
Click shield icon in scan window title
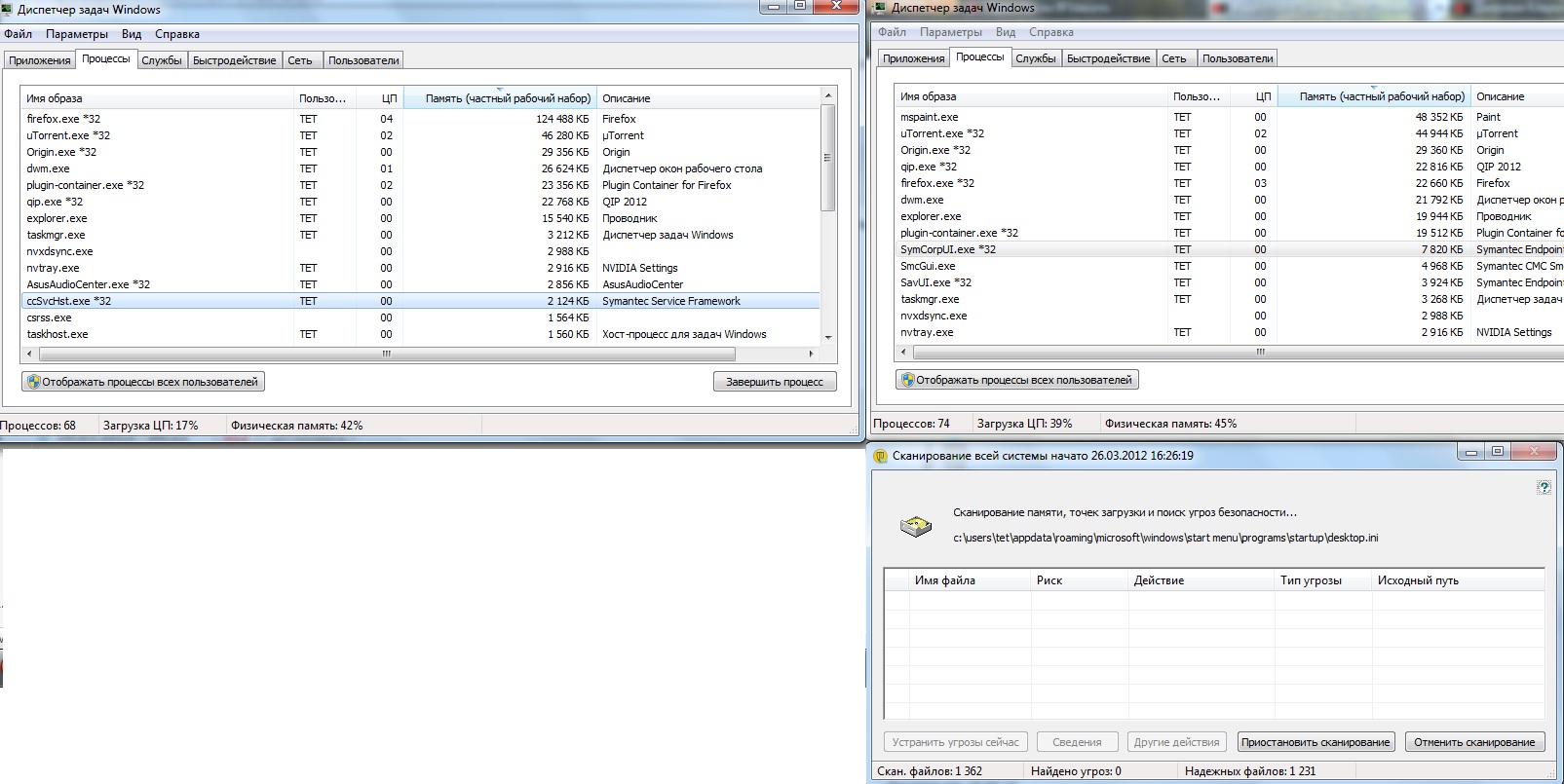[880, 456]
